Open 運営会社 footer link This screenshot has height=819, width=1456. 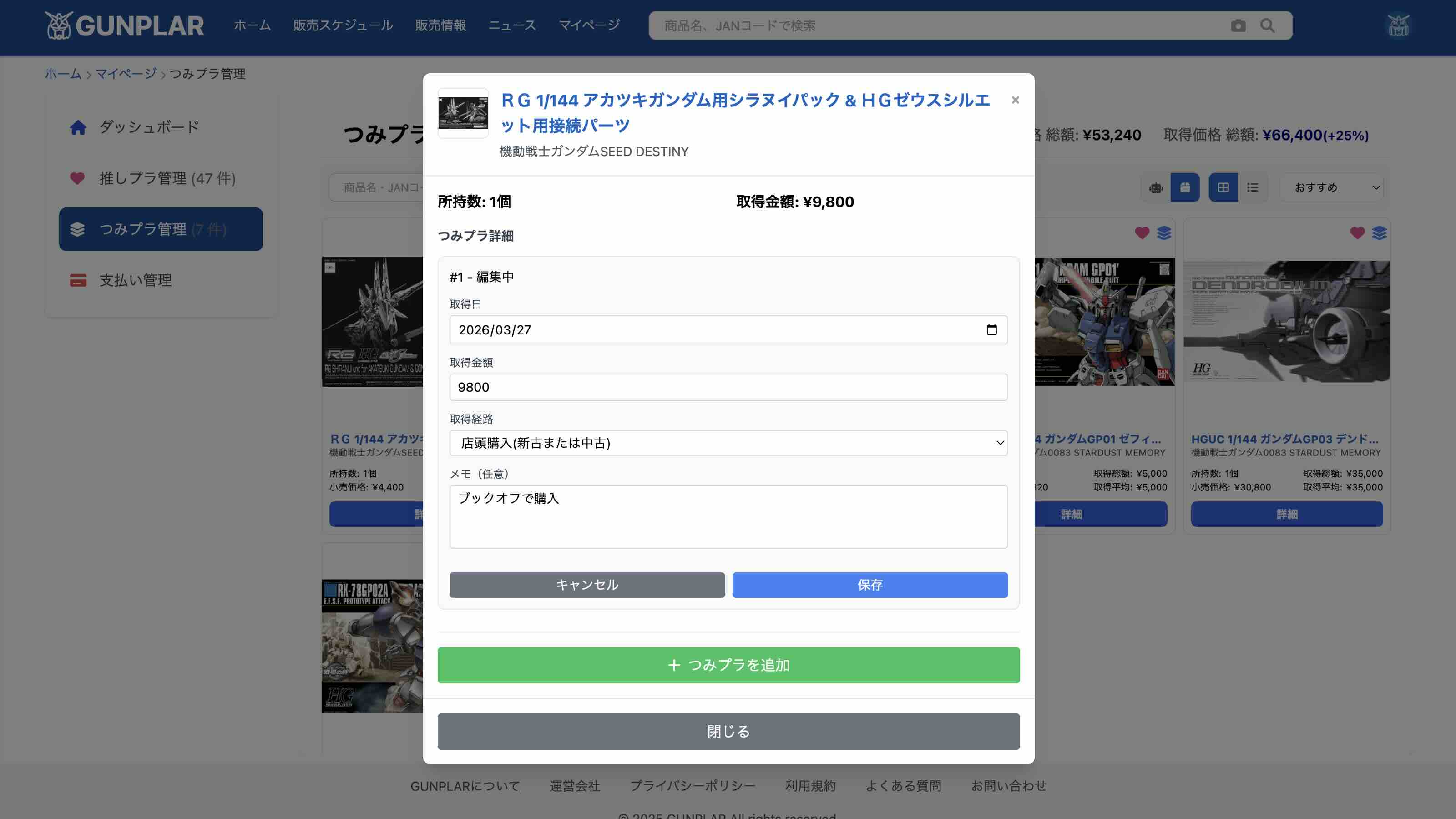tap(575, 786)
